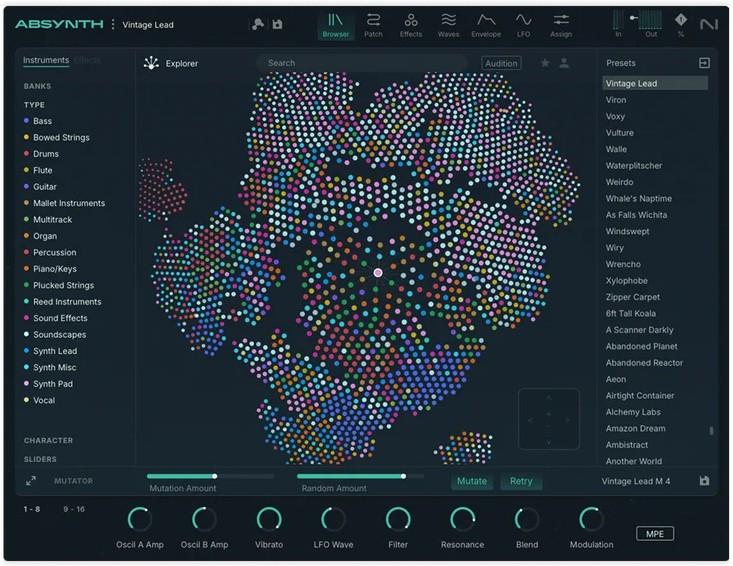Screen dimensions: 733x566
Task: Toggle the user presets filter icon
Action: click(564, 63)
